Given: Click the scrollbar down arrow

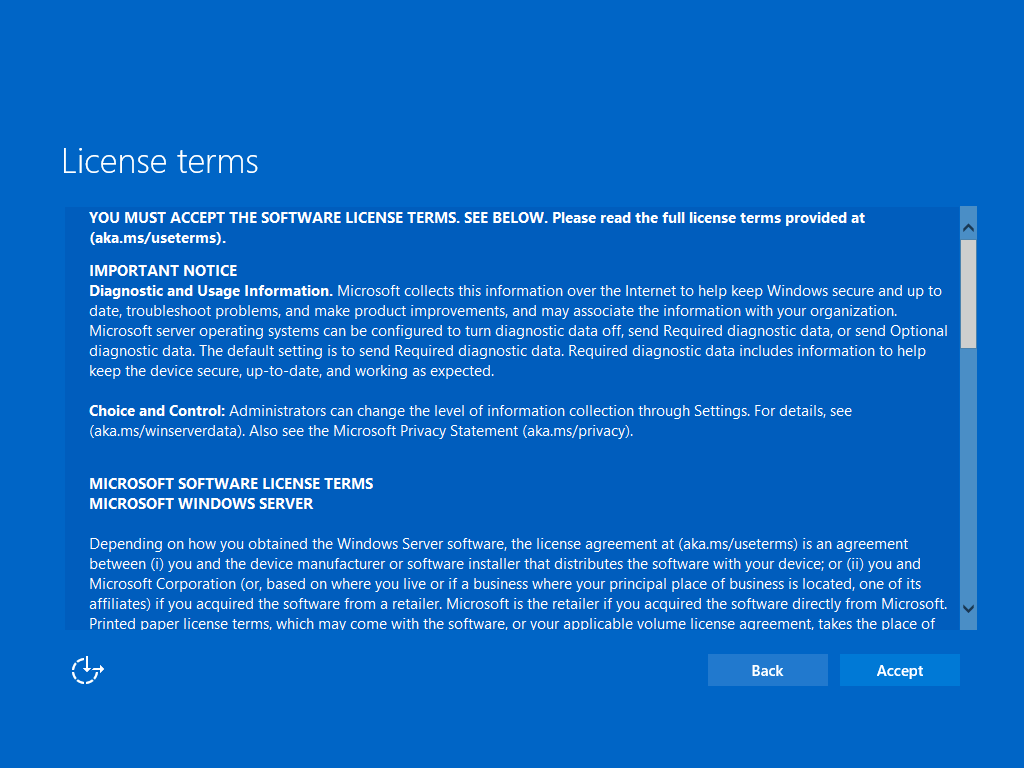Looking at the screenshot, I should [x=968, y=609].
